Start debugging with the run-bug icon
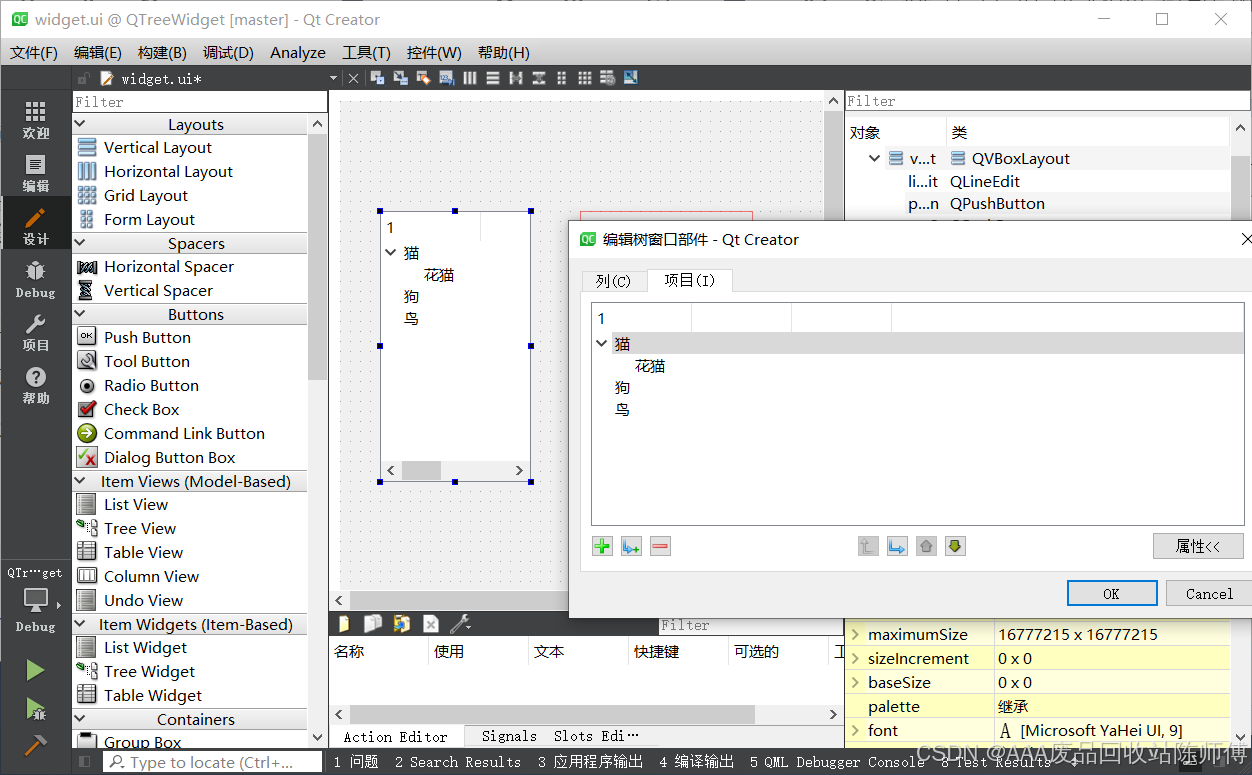 point(35,709)
